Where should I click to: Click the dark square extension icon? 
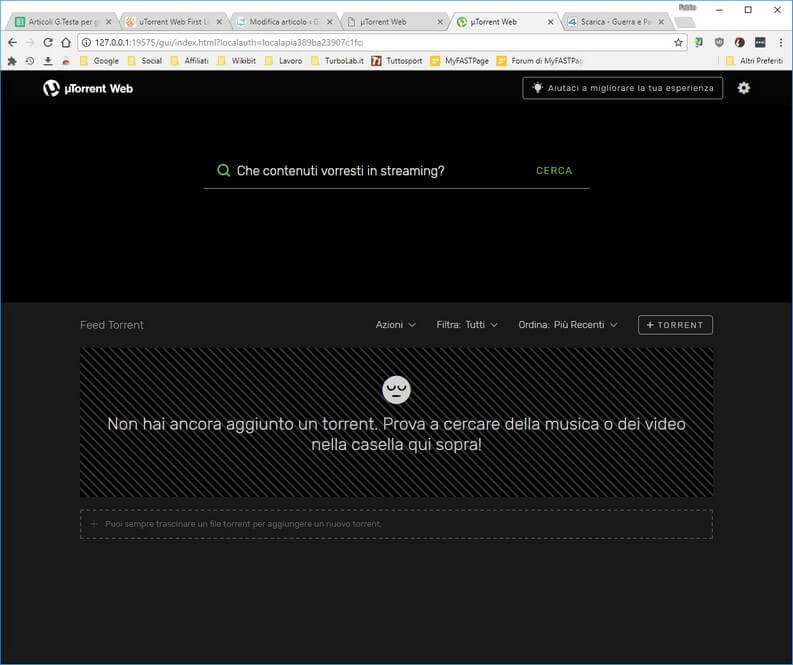coord(760,42)
